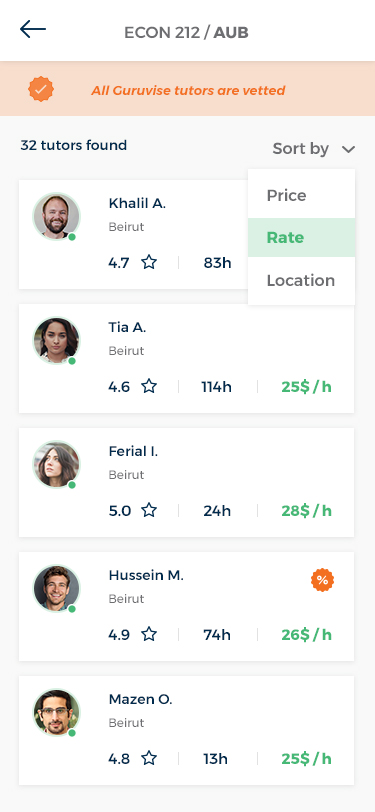Open Hussein M.'s tutor name
The image size is (375, 812).
(x=146, y=575)
